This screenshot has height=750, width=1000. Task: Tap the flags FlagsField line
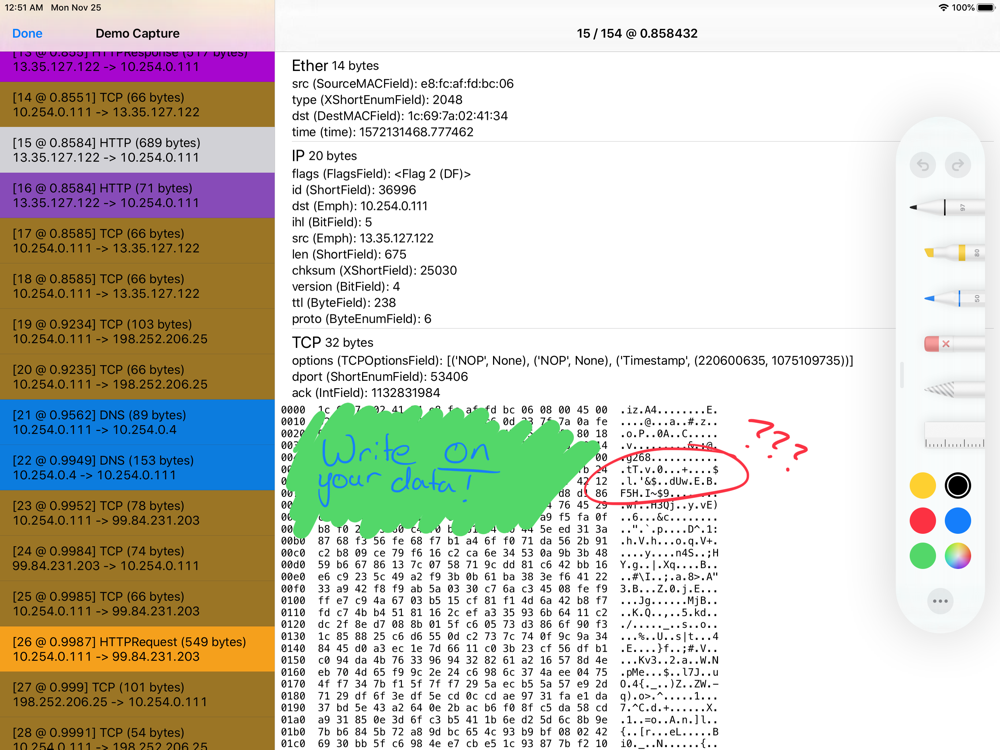point(381,173)
